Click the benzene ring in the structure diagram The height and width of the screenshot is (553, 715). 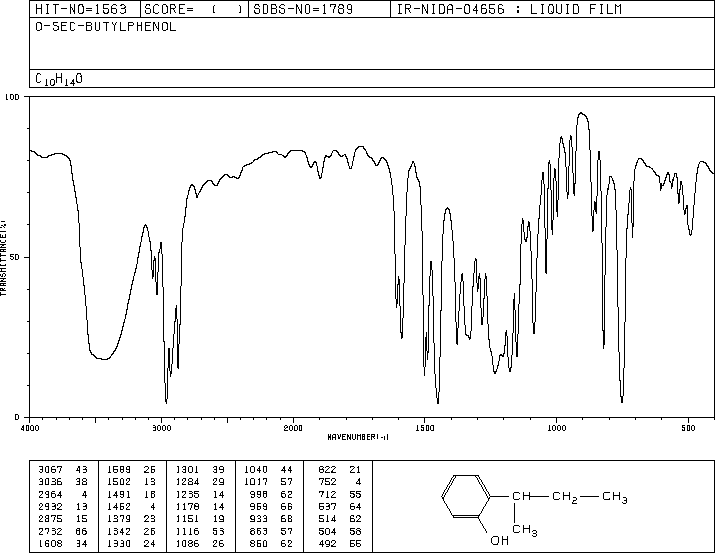pos(466,496)
